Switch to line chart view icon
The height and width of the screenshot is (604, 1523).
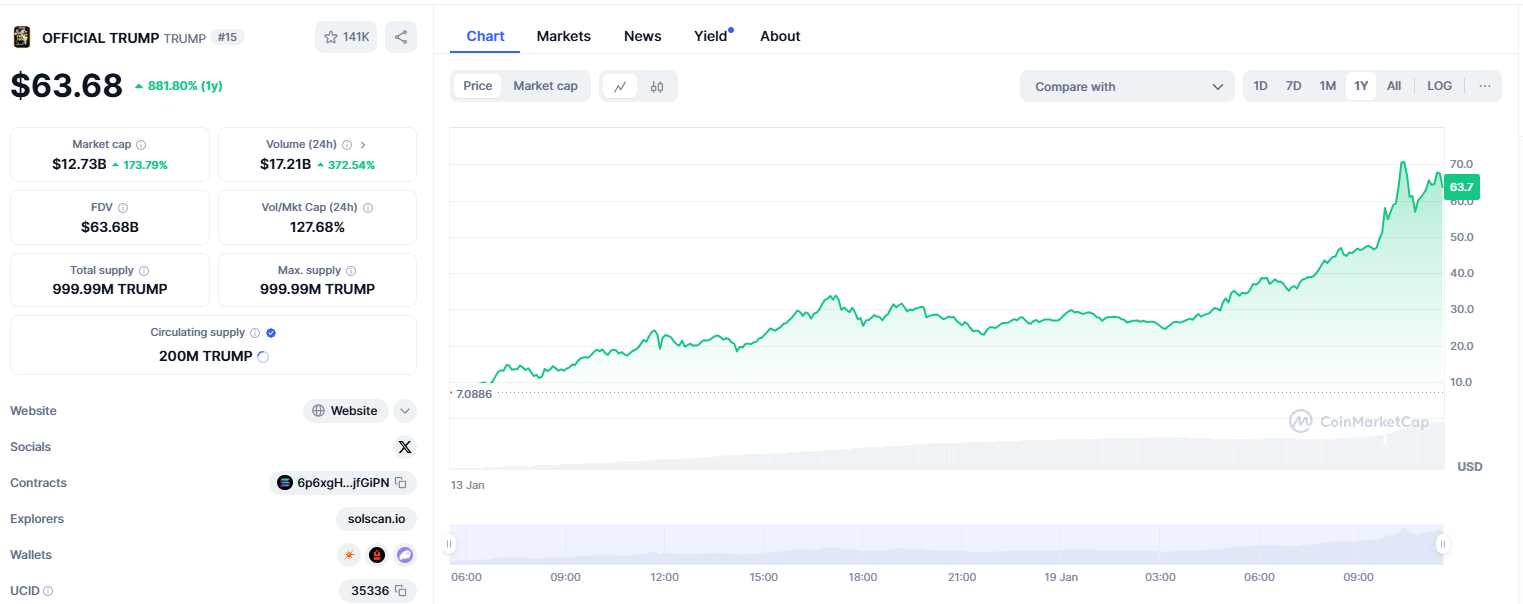click(x=620, y=86)
